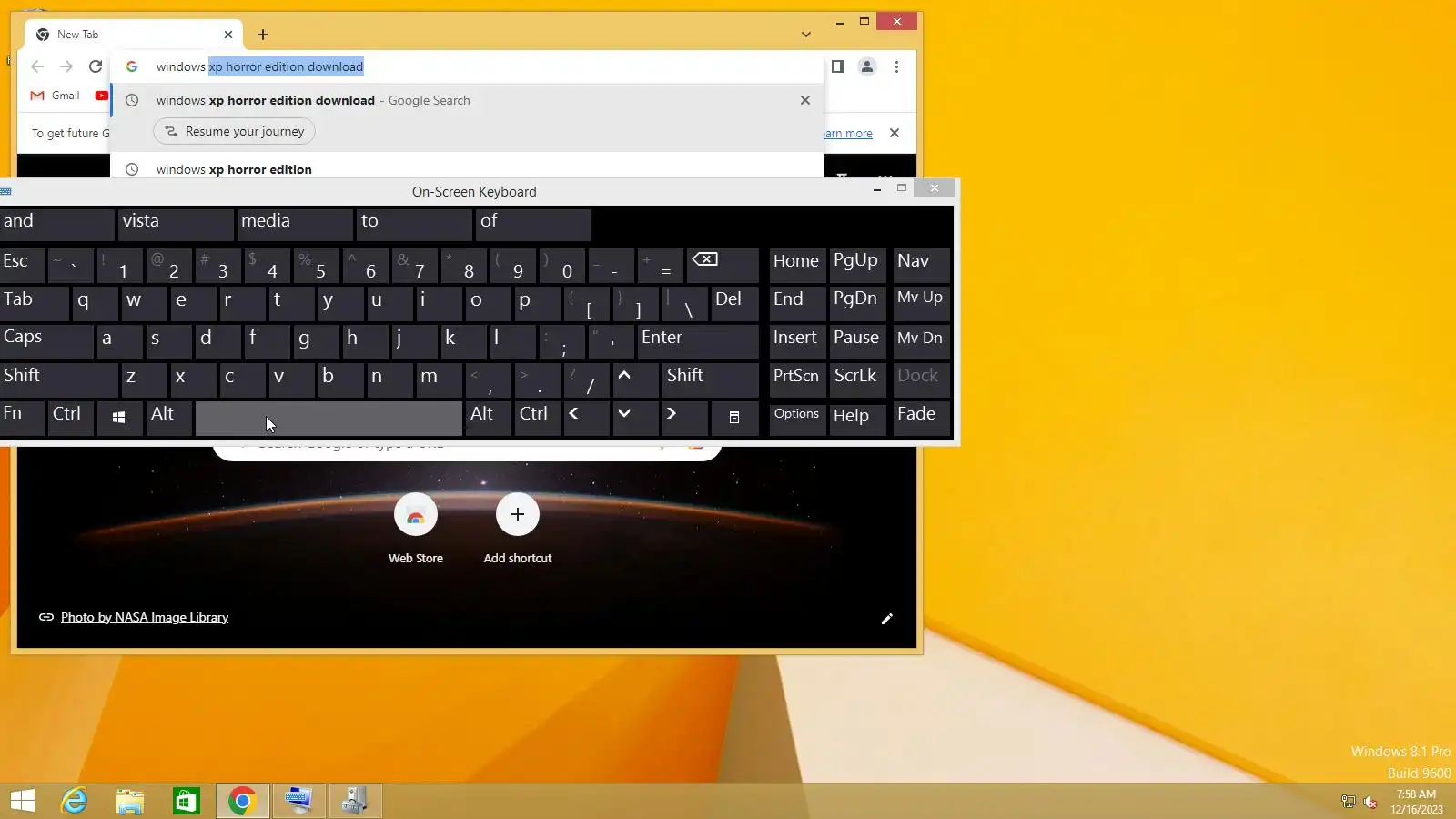
Task: Tap the Esc key on keyboard
Action: pos(22,264)
